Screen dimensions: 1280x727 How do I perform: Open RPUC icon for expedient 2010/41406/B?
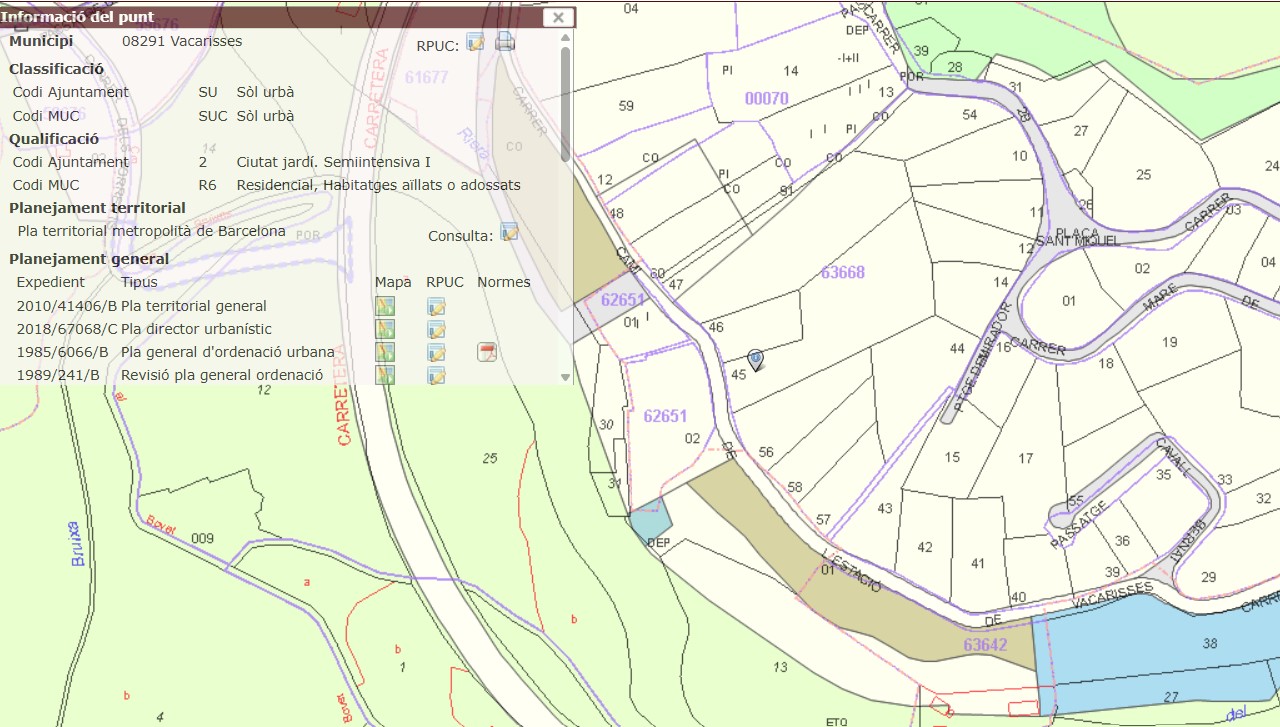click(x=436, y=306)
